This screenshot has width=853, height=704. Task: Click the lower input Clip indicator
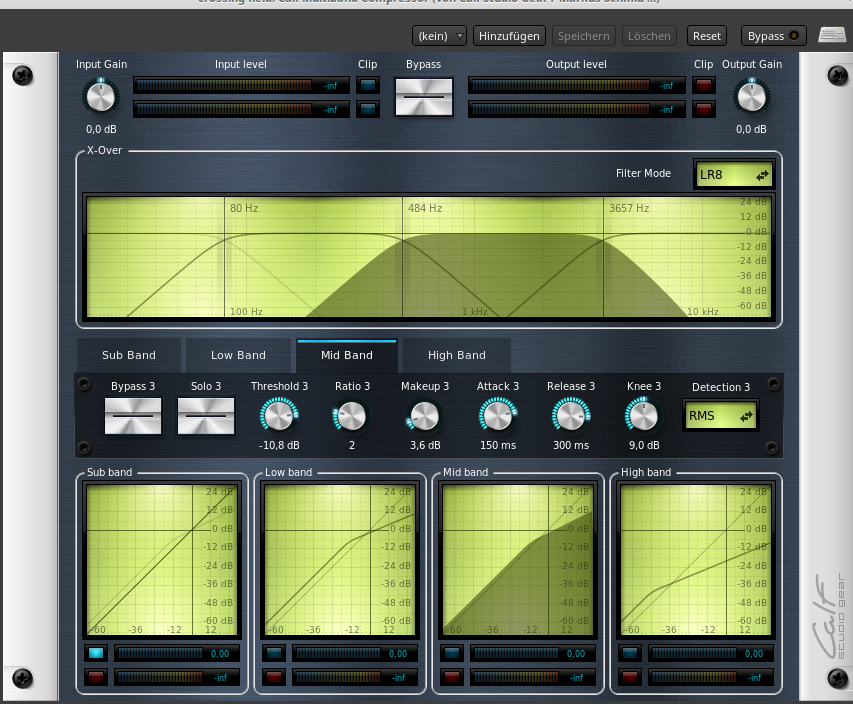point(368,109)
